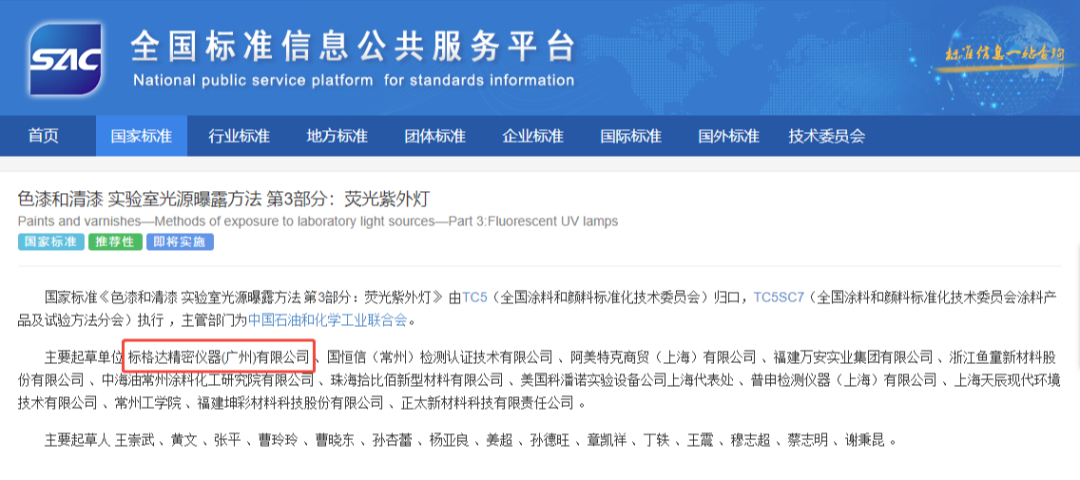Click 普申检测仪器（上海）有限公司 text
This screenshot has height=480, width=1080.
(846, 379)
